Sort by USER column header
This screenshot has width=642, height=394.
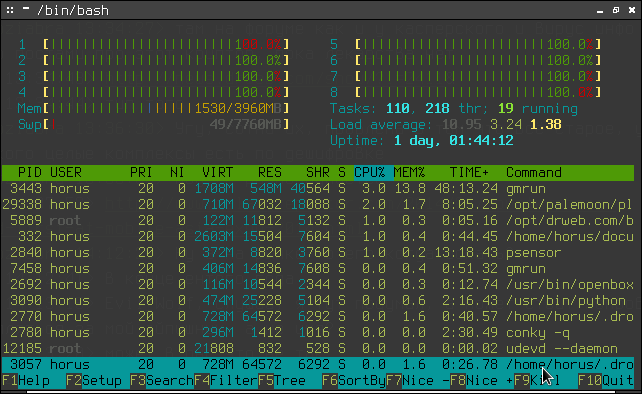66,172
